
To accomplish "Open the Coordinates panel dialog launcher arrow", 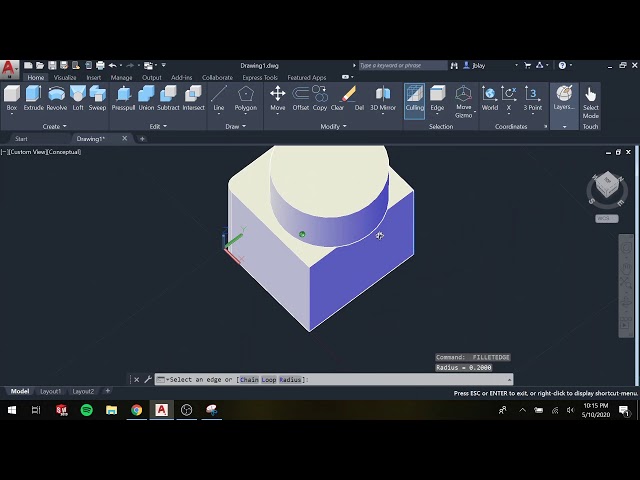I will tap(546, 127).
